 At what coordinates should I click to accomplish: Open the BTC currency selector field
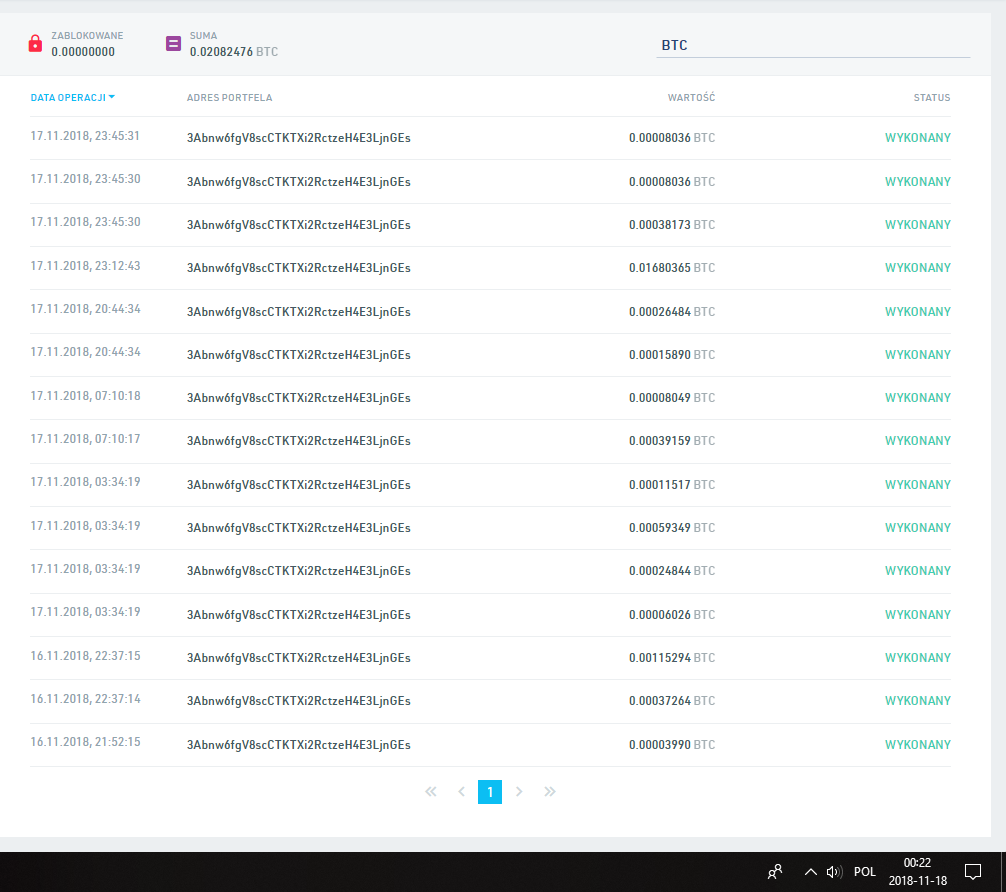[x=812, y=46]
